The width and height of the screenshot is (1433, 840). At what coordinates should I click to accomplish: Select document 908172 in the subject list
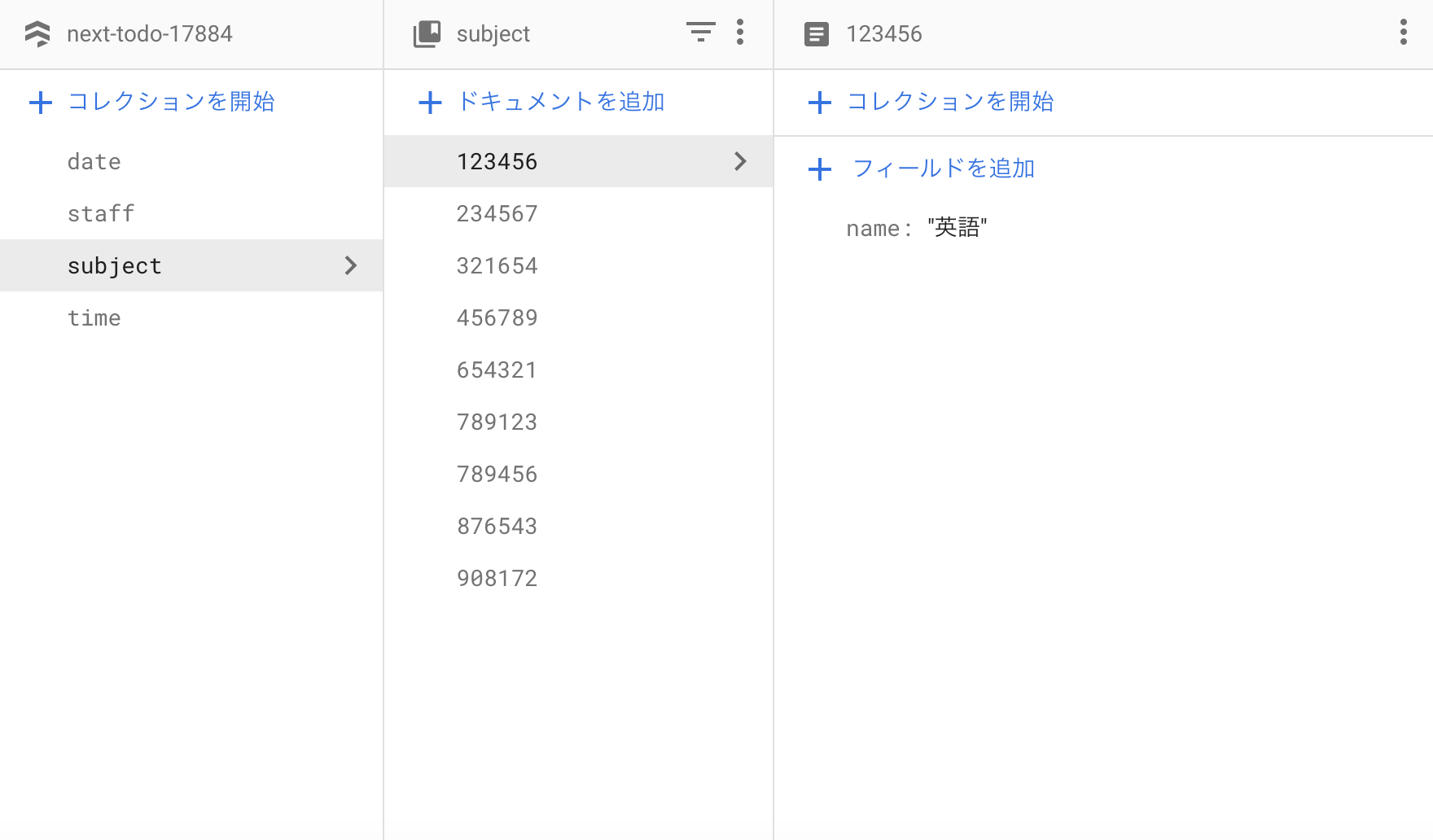pyautogui.click(x=497, y=577)
